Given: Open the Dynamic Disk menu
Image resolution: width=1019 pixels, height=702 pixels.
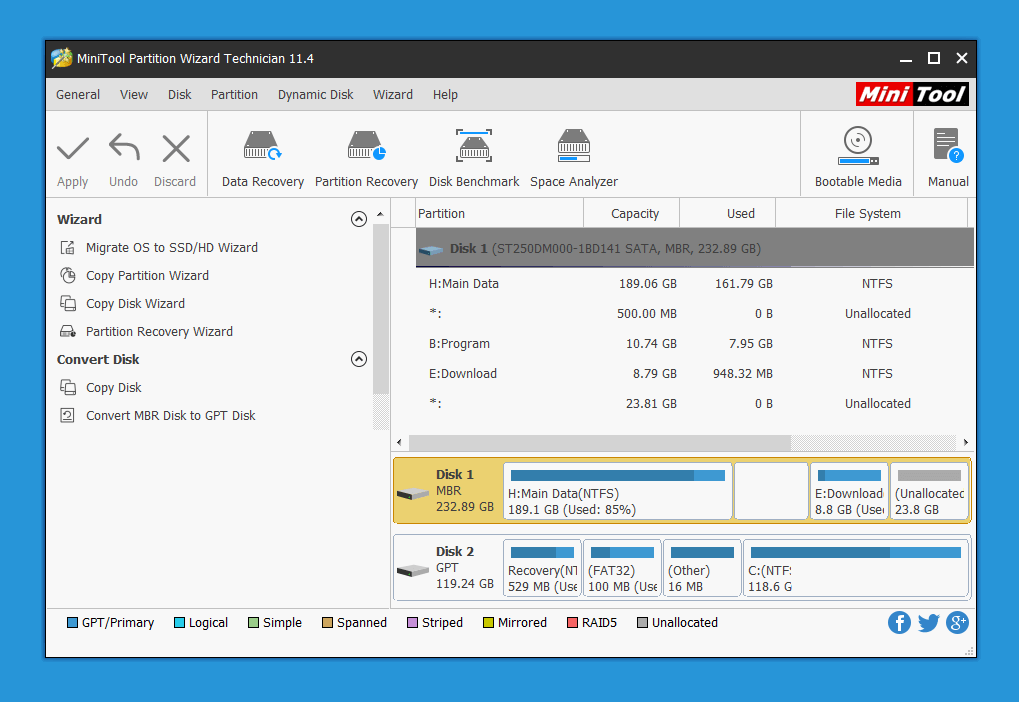Looking at the screenshot, I should (315, 95).
